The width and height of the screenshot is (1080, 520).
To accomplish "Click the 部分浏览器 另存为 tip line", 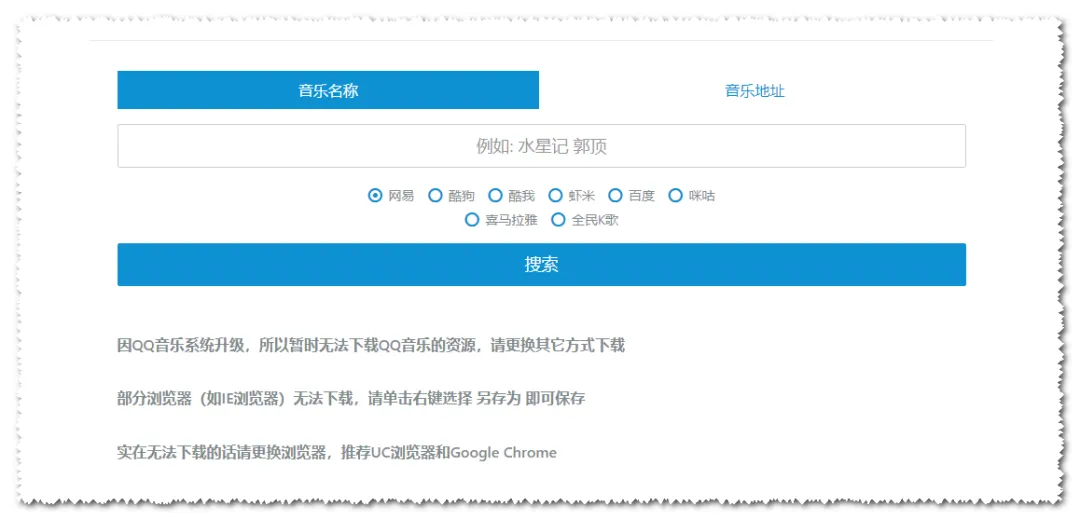I will click(351, 399).
